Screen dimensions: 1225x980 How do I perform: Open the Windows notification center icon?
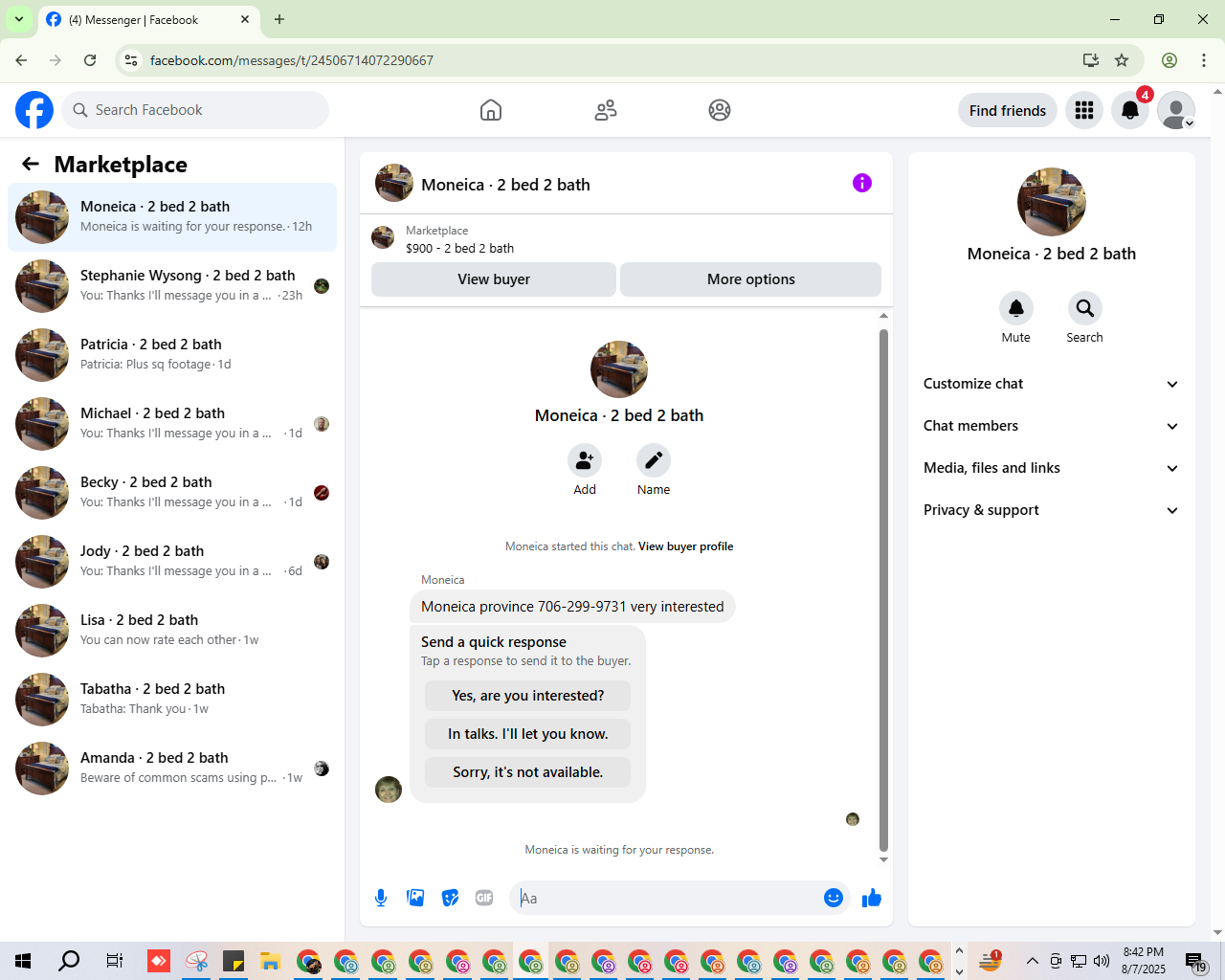(x=1195, y=961)
